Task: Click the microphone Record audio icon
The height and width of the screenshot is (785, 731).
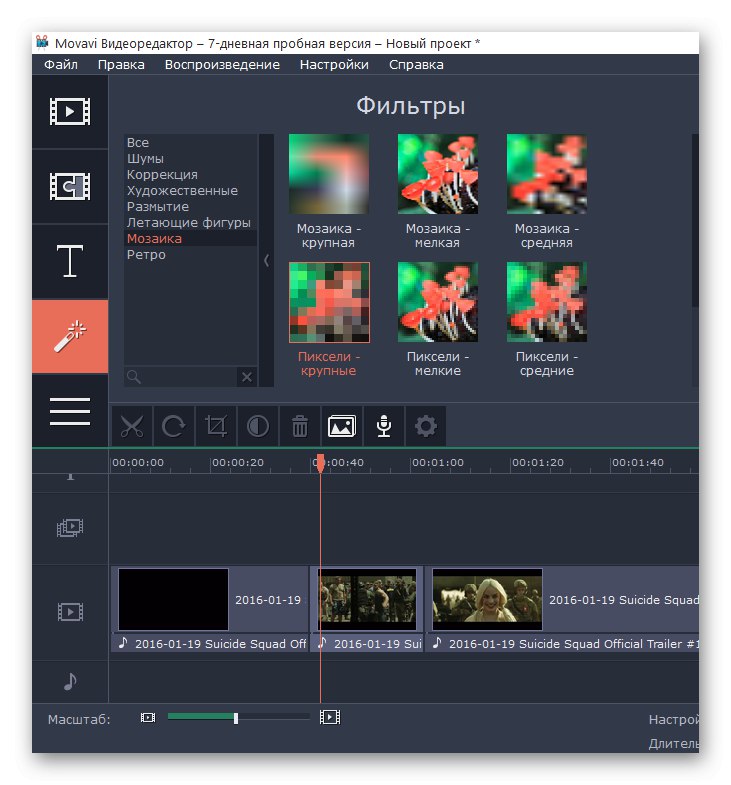Action: point(384,427)
